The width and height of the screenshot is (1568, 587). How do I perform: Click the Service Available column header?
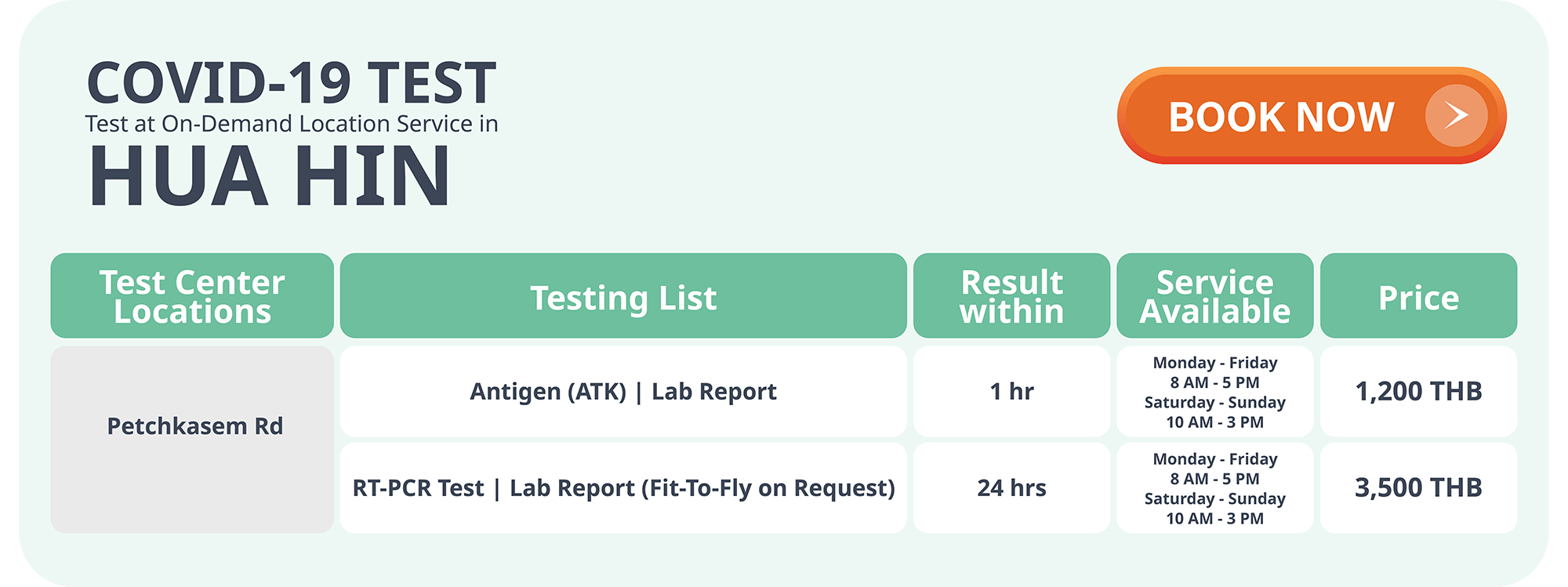pyautogui.click(x=1214, y=296)
